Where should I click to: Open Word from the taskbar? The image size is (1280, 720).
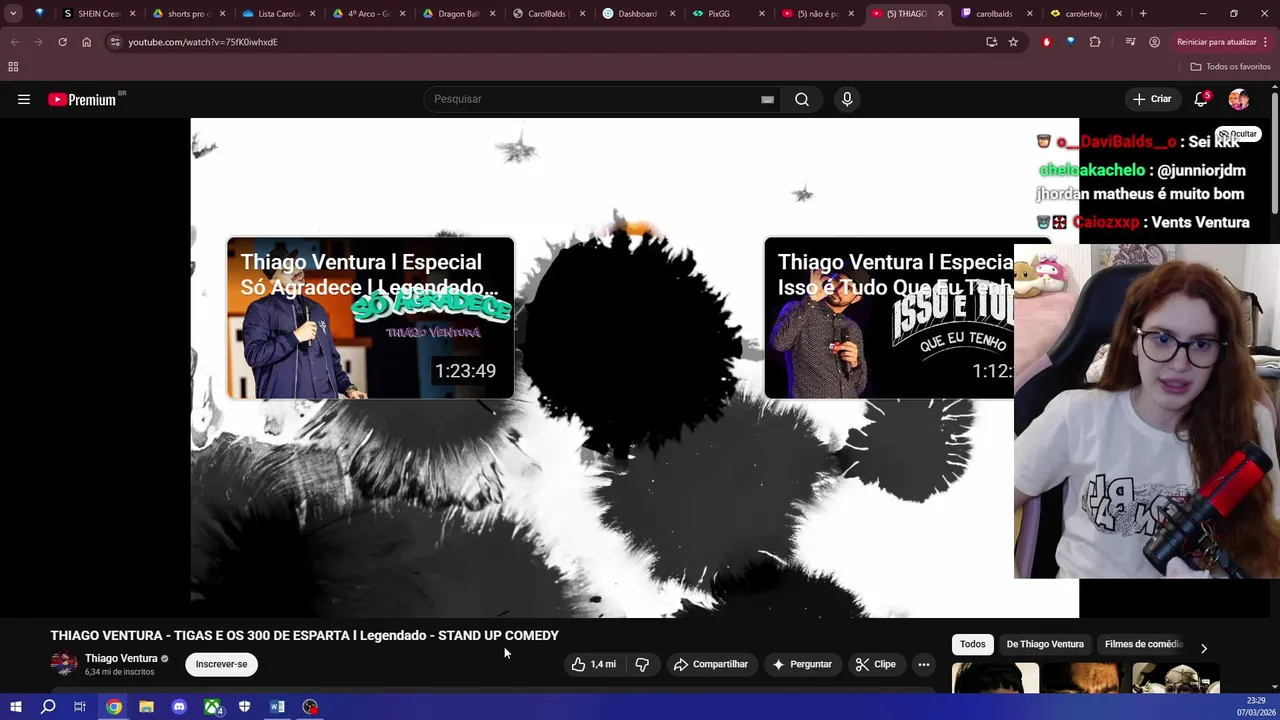tap(277, 707)
